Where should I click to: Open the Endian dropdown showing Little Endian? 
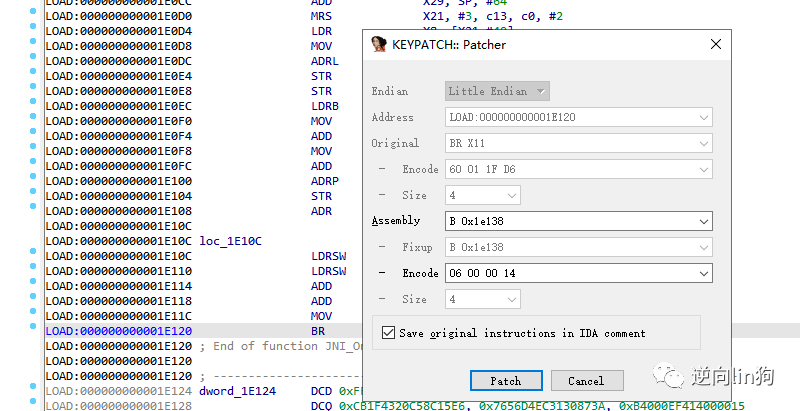pos(541,91)
